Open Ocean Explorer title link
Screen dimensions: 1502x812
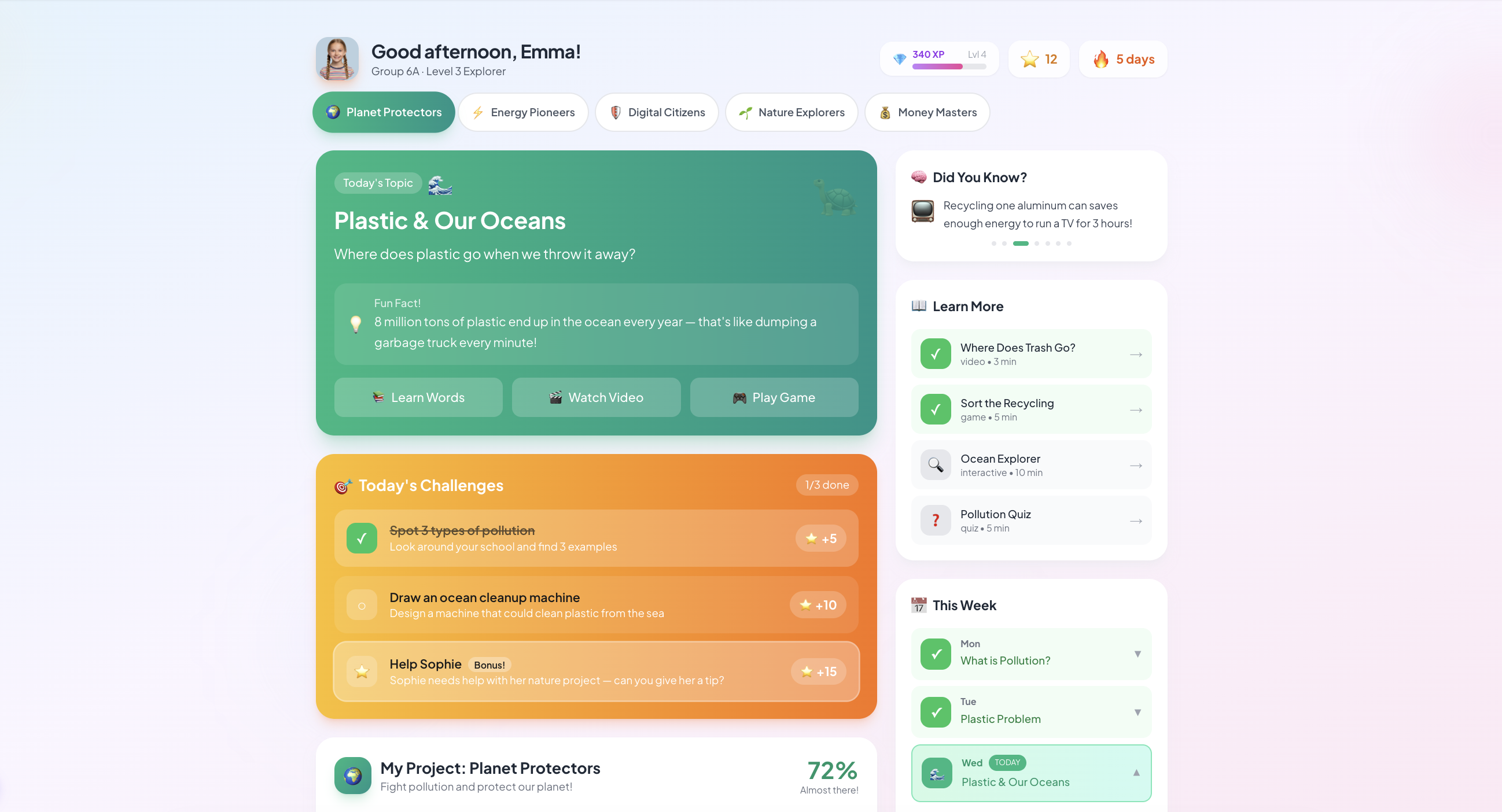[x=1000, y=459]
